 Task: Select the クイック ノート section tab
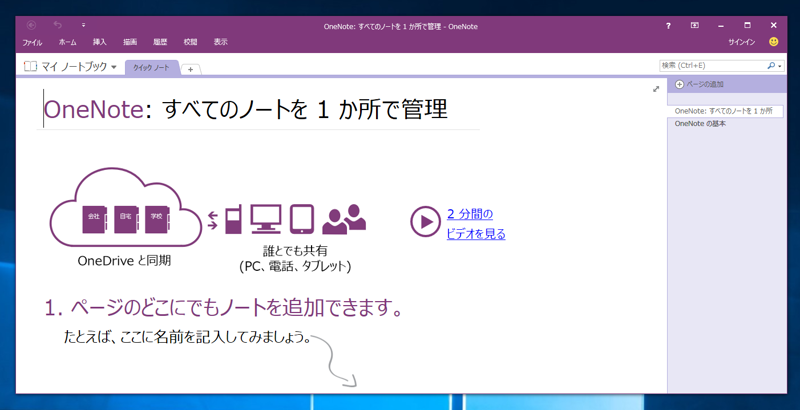pos(152,67)
